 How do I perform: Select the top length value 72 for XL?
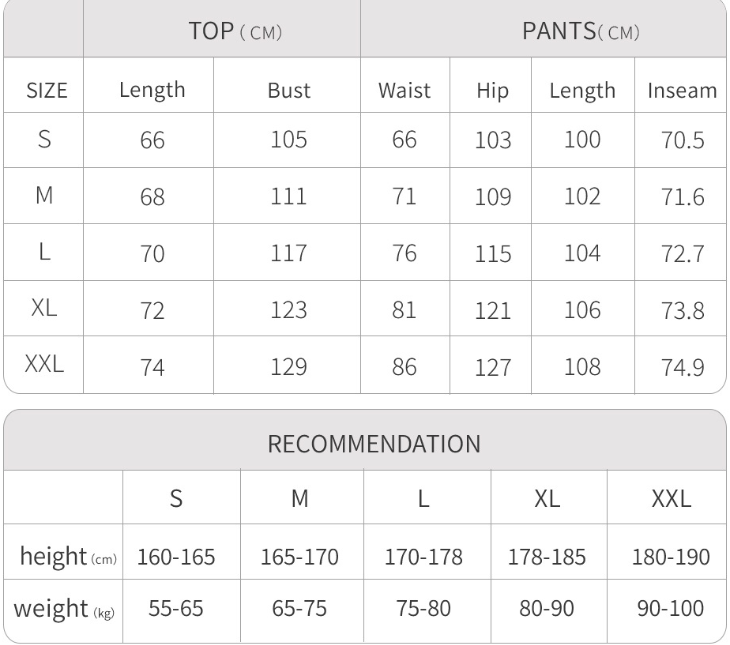click(152, 311)
